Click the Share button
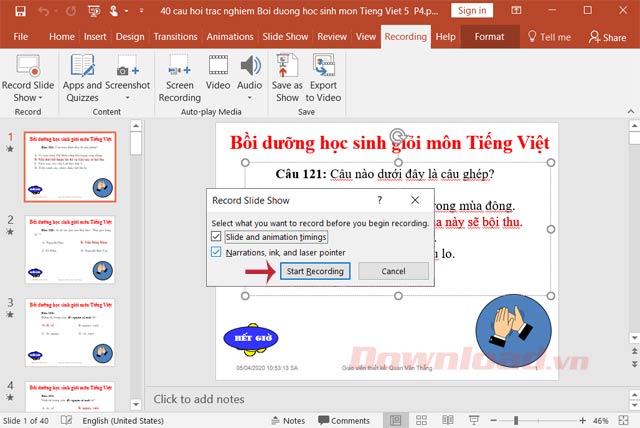The image size is (640, 428). click(x=607, y=37)
